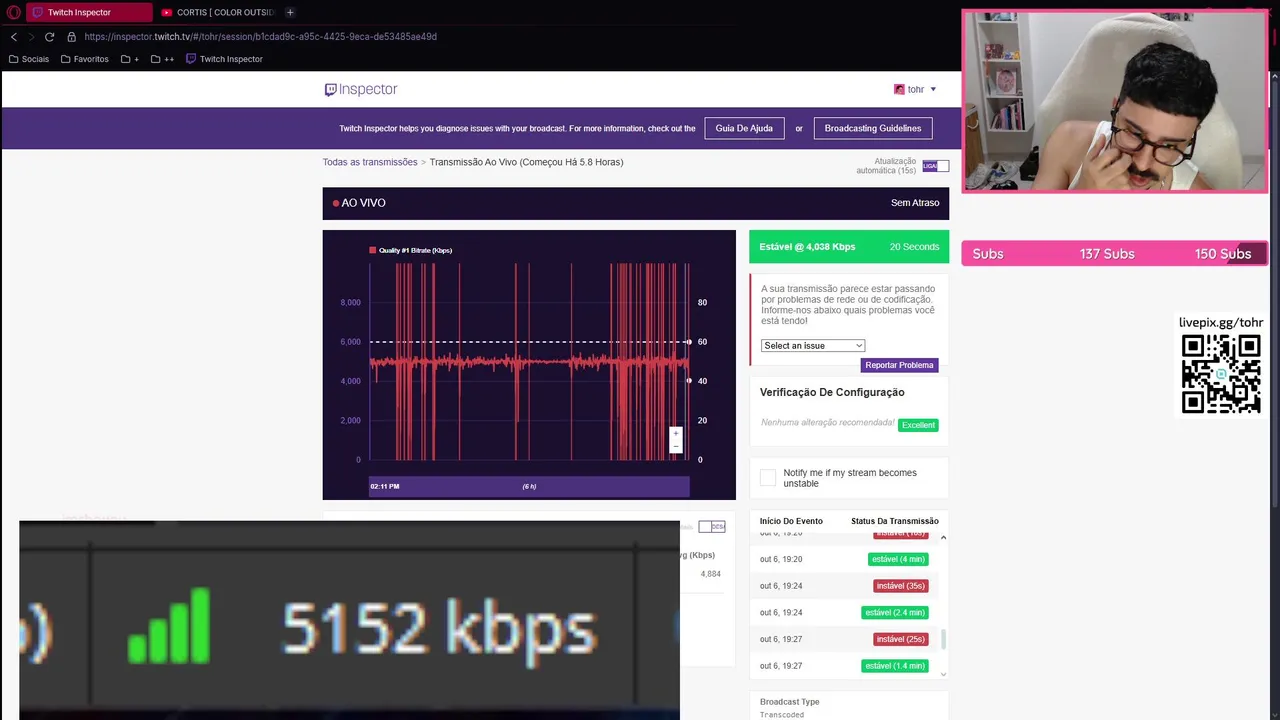The image size is (1280, 720).
Task: Click the Twitch Inspector logo
Action: 361,89
